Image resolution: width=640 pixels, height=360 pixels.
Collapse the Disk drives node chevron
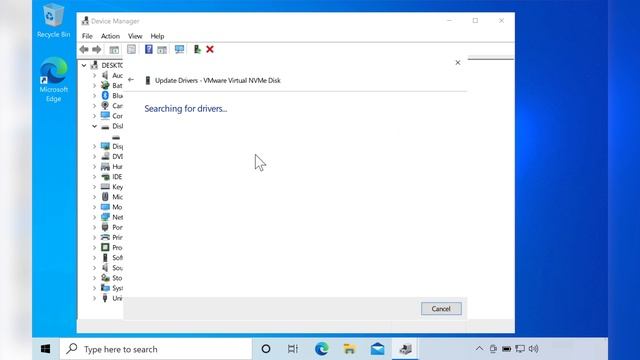click(94, 126)
